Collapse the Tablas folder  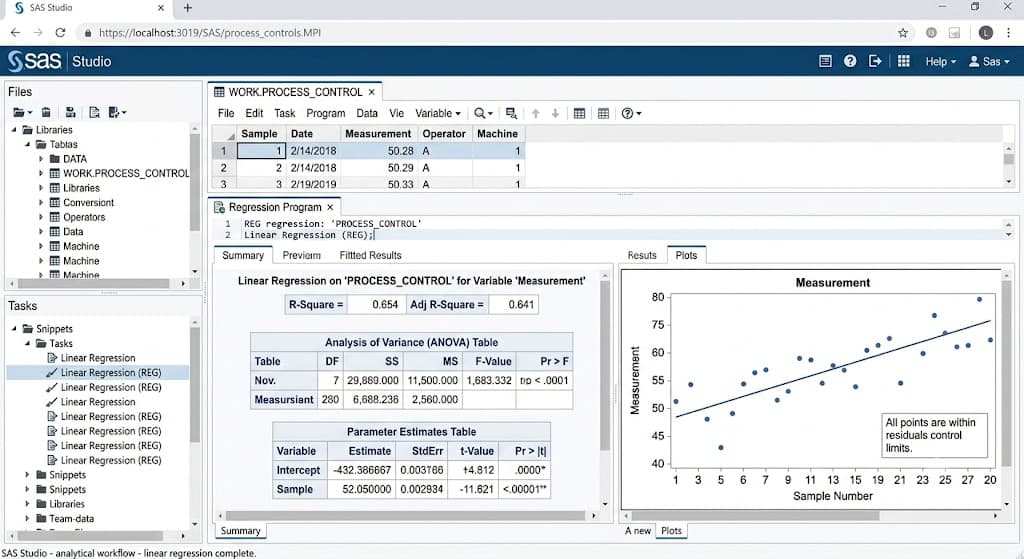(x=27, y=144)
